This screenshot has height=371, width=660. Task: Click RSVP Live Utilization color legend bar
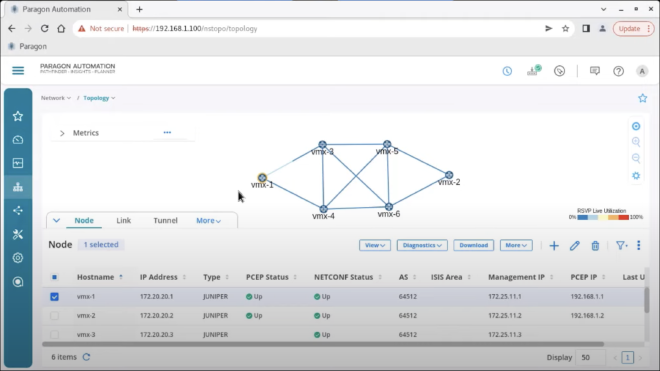603,217
